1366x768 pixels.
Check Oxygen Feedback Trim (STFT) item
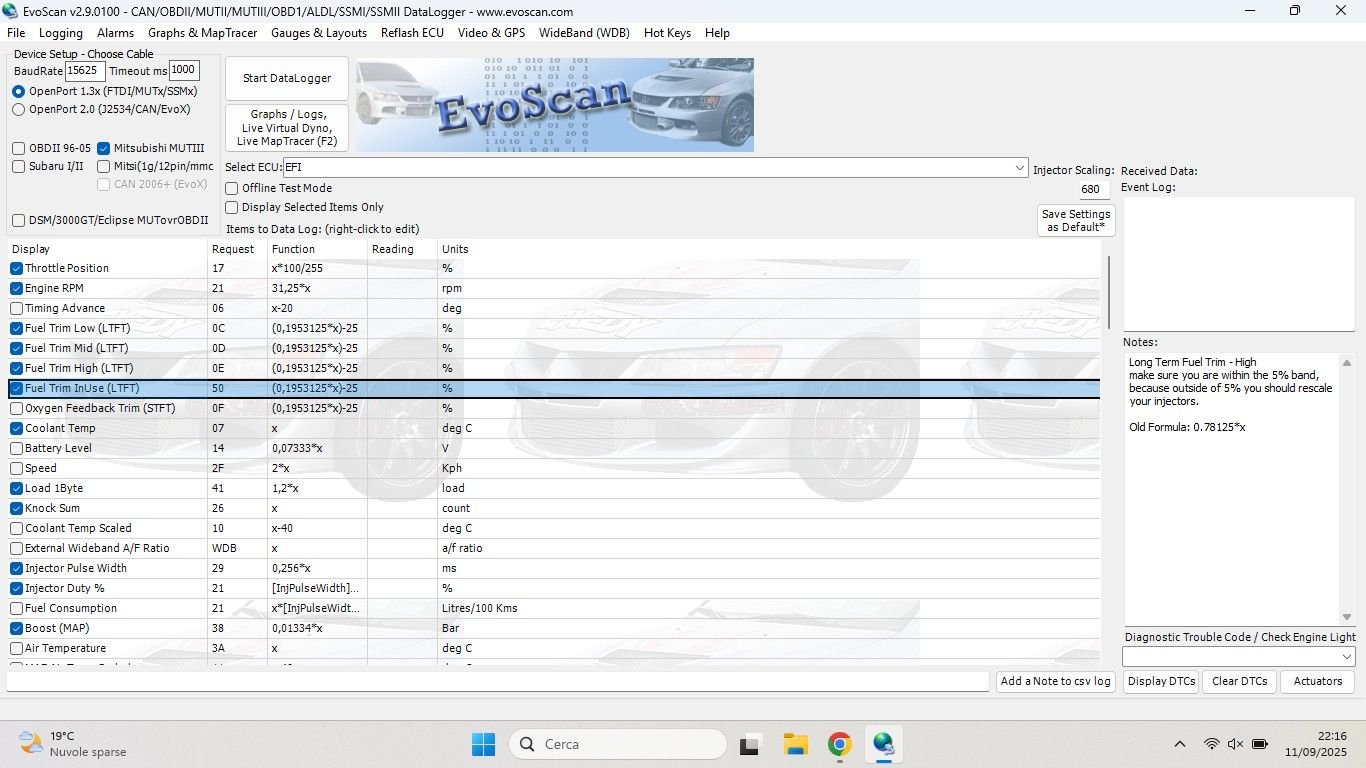(17, 408)
